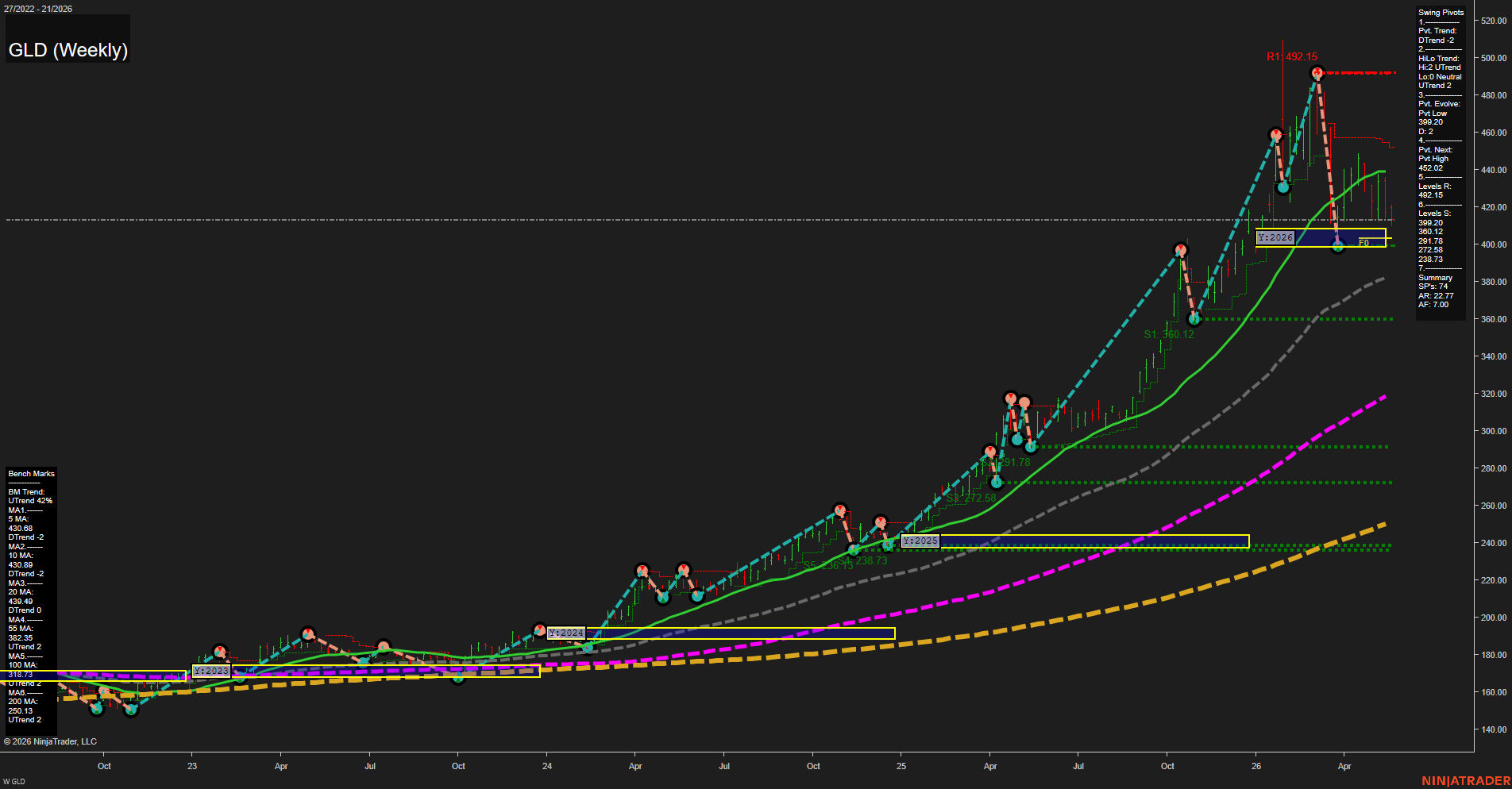
Task: Select the BM Trend: label
Action: (x=26, y=492)
